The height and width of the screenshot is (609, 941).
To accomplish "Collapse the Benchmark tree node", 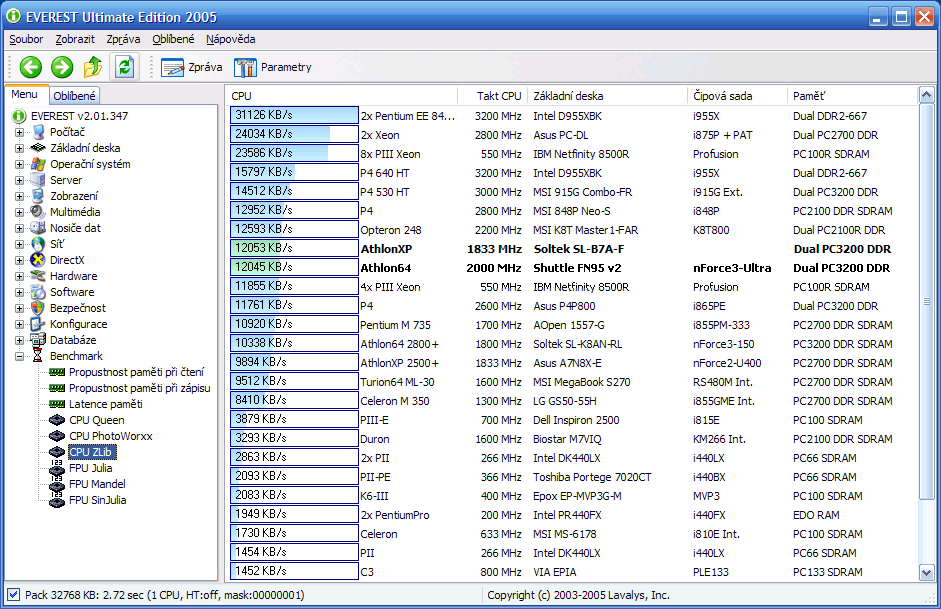I will click(20, 356).
